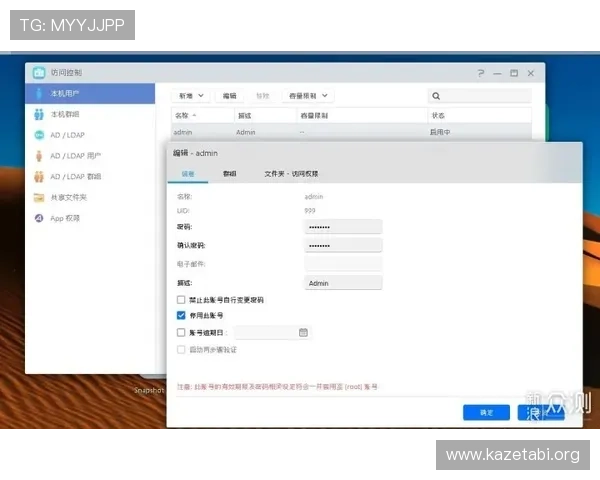This screenshot has height=480, width=600.
Task: Switch to folder access permissions tab
Action: coord(291,174)
